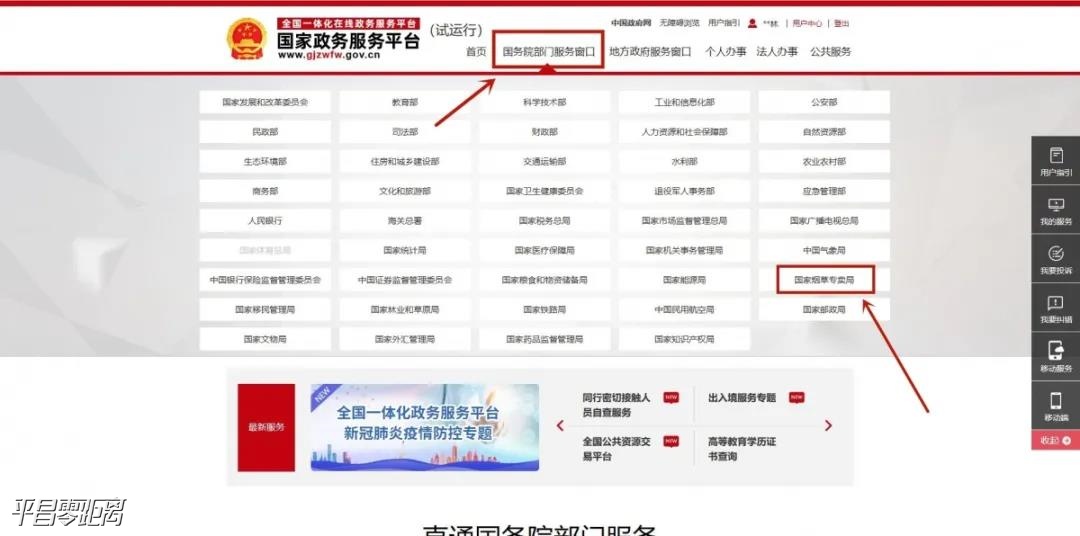Open 高等教育学历证书查询
The image size is (1080, 536).
click(742, 449)
